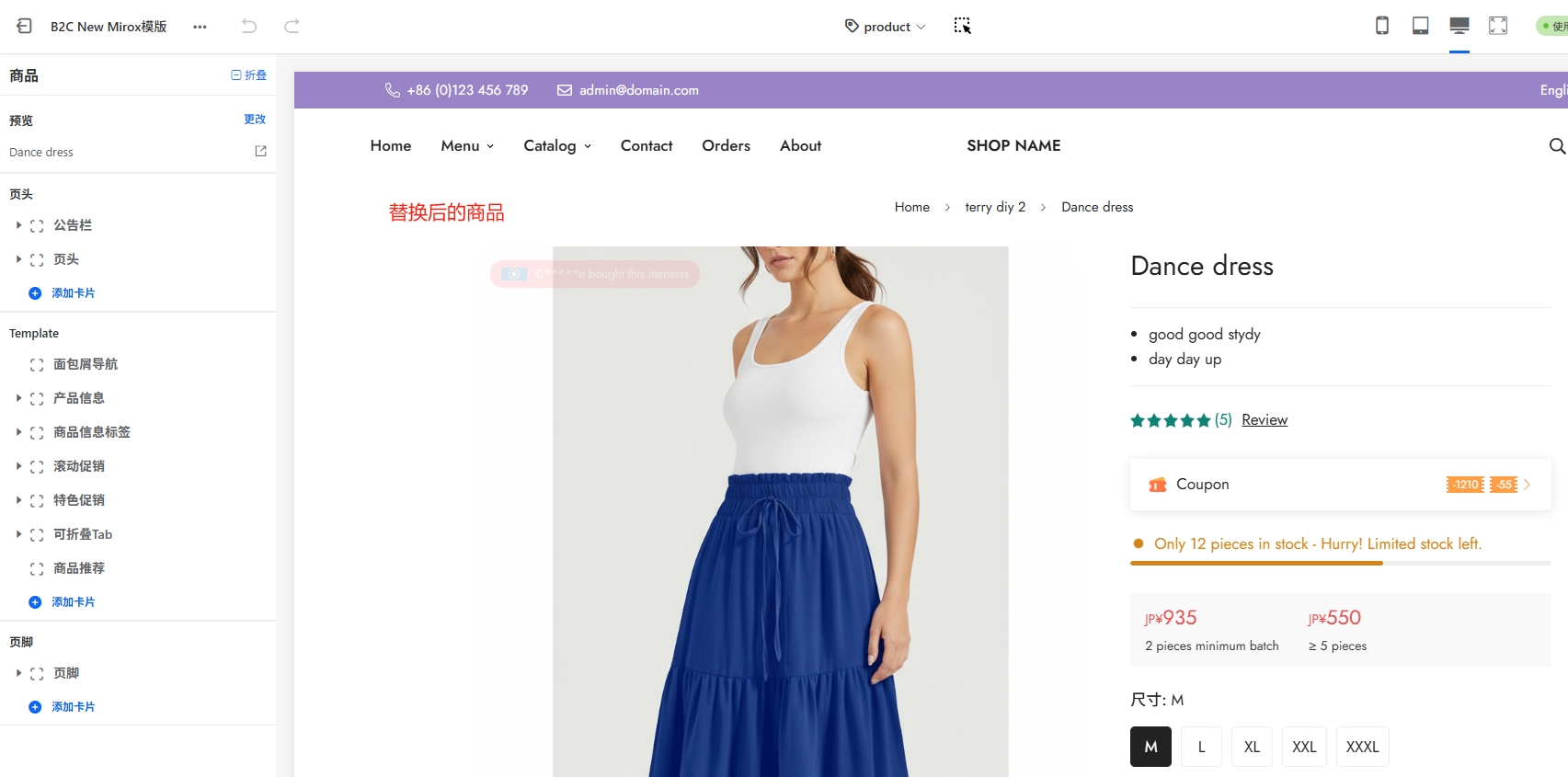Viewport: 1568px width, 777px height.
Task: Select size XXL option
Action: [x=1303, y=747]
